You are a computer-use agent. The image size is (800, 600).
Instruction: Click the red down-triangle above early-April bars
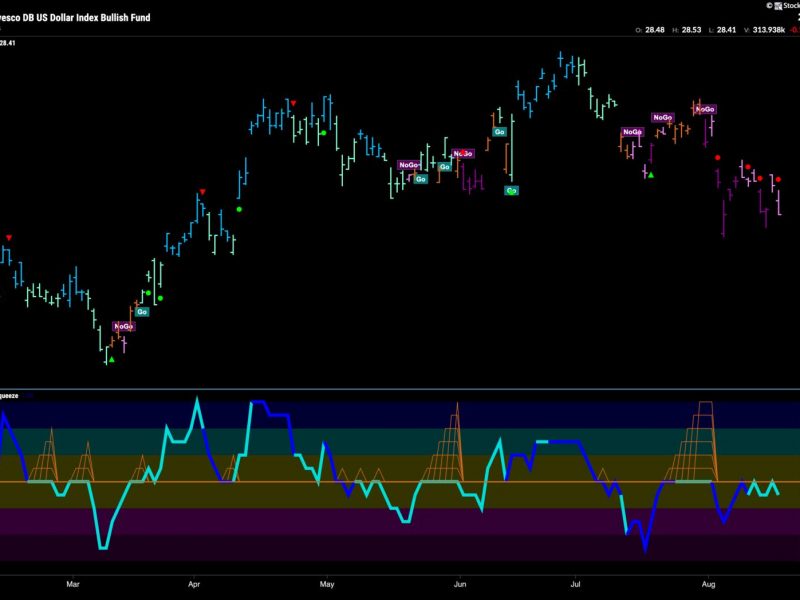pos(203,192)
